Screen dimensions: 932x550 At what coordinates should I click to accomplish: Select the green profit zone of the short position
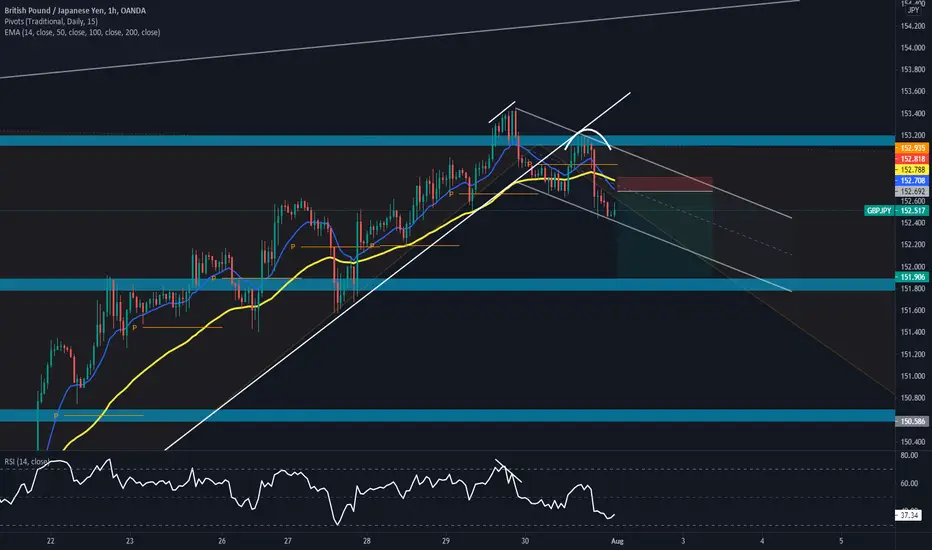click(665, 234)
